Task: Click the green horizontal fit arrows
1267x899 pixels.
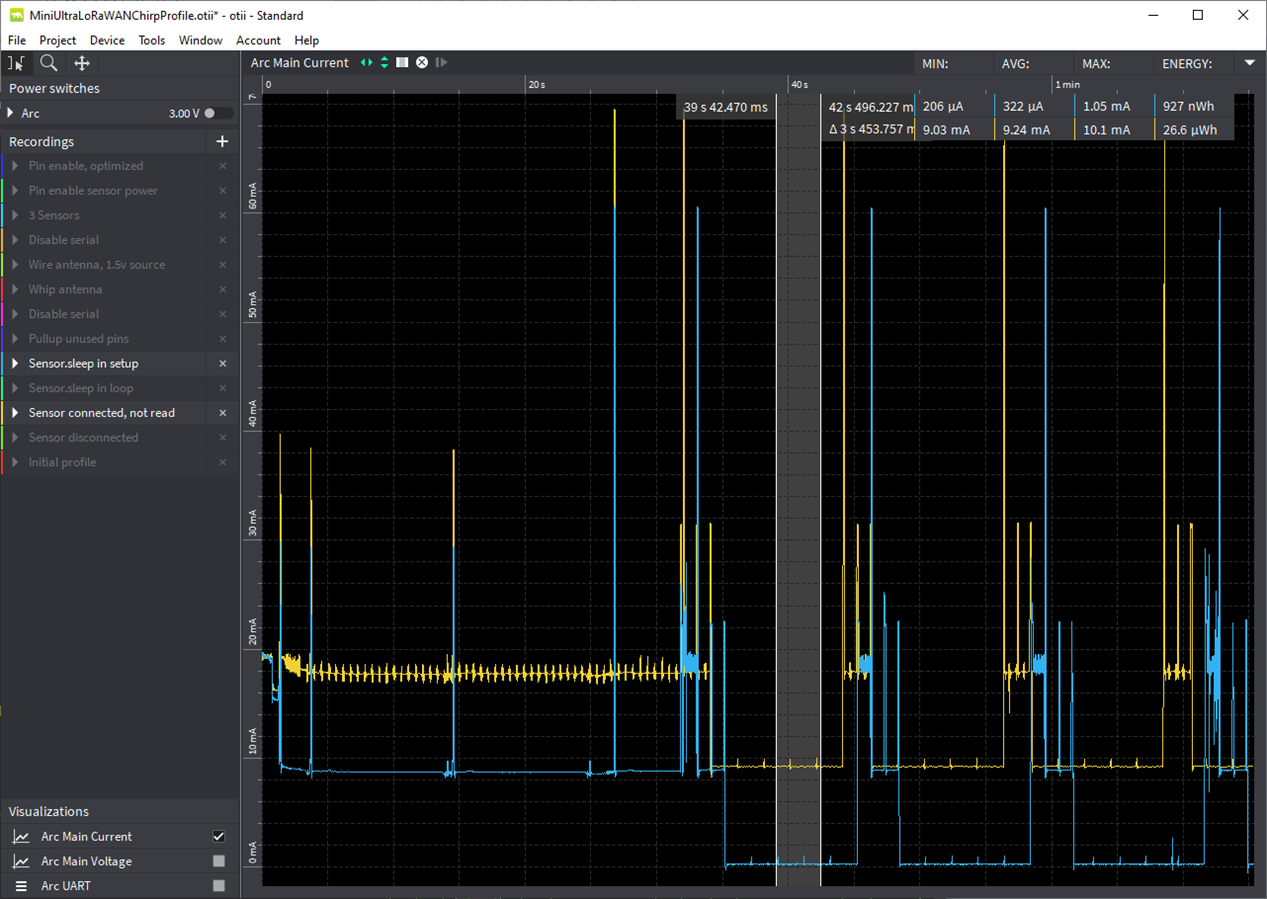Action: [367, 63]
